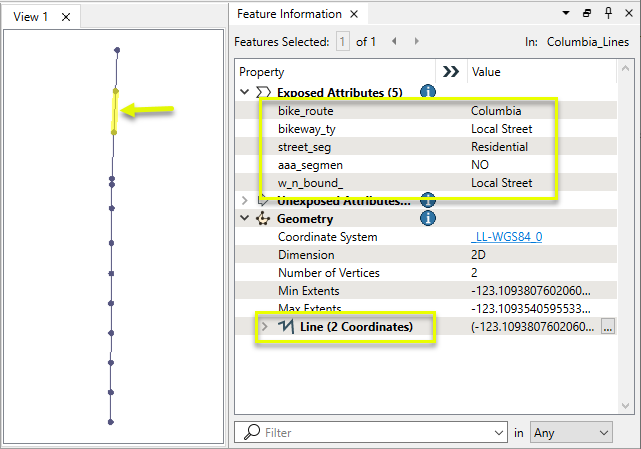This screenshot has height=449, width=641.
Task: Click info icon next to Geometry
Action: (x=428, y=218)
